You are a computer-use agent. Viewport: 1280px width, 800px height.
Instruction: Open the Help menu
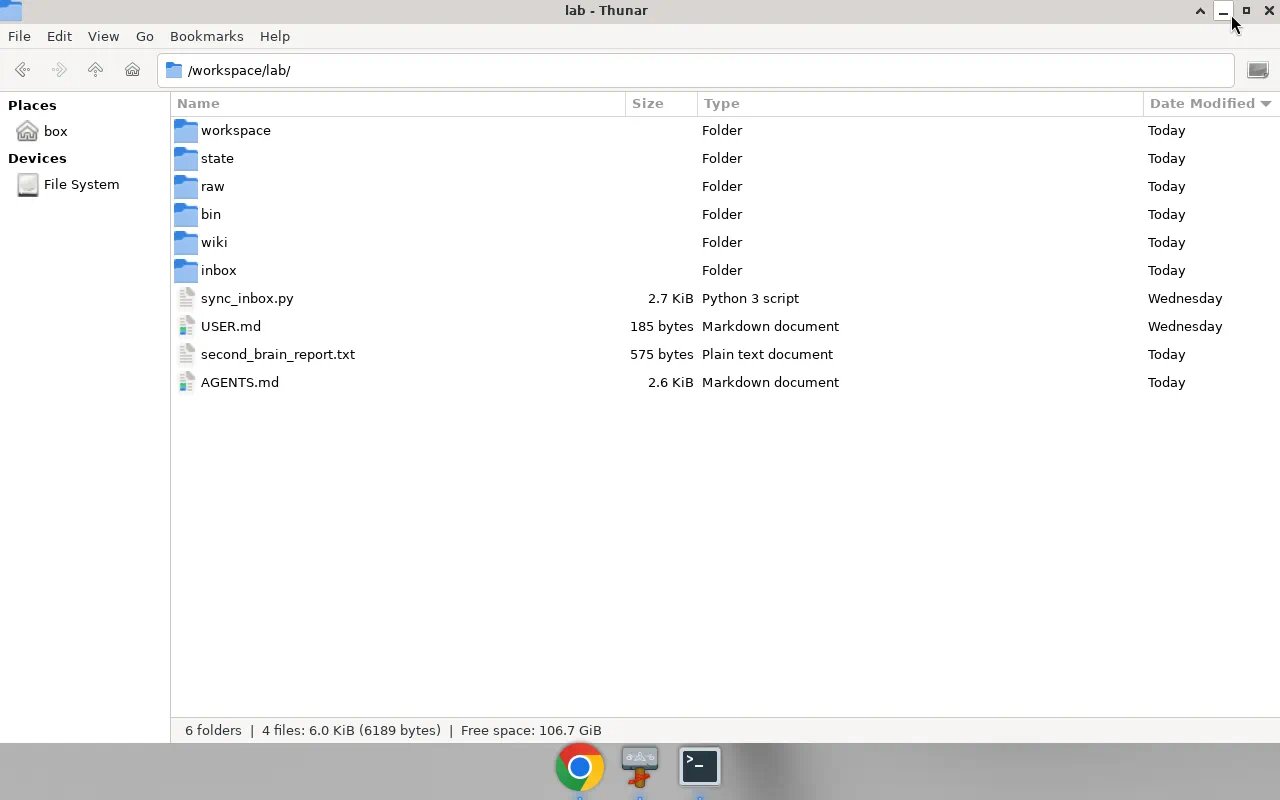point(275,36)
